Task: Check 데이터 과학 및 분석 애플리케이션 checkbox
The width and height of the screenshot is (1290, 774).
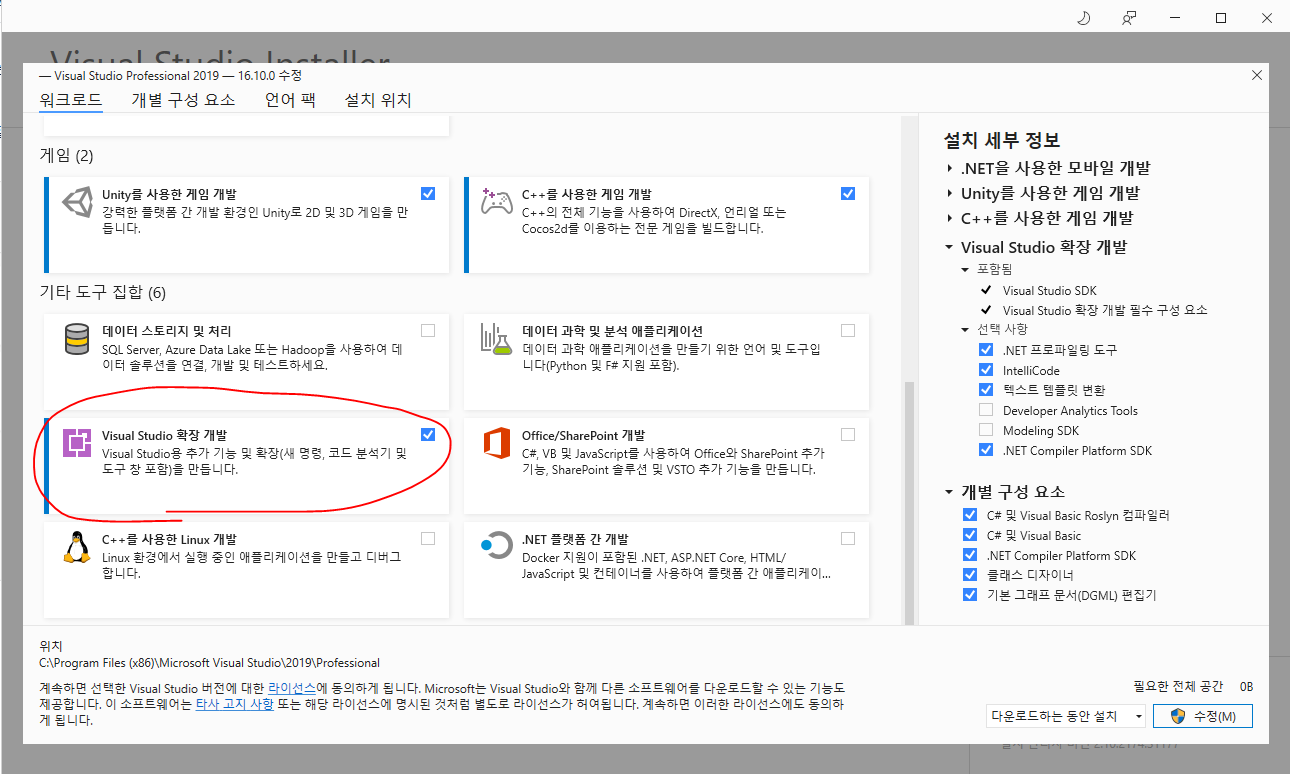Action: [848, 330]
